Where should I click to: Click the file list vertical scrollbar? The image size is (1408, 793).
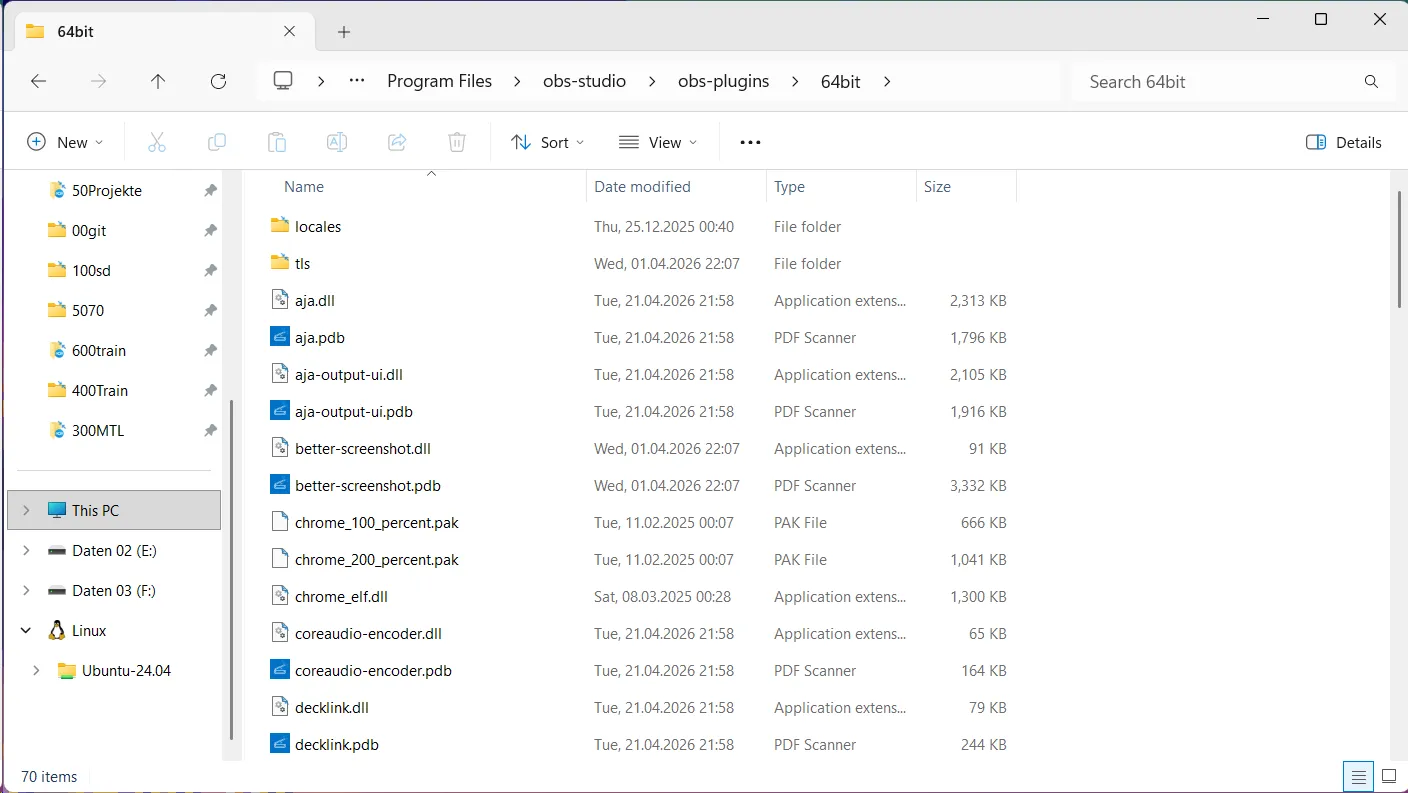(1398, 250)
